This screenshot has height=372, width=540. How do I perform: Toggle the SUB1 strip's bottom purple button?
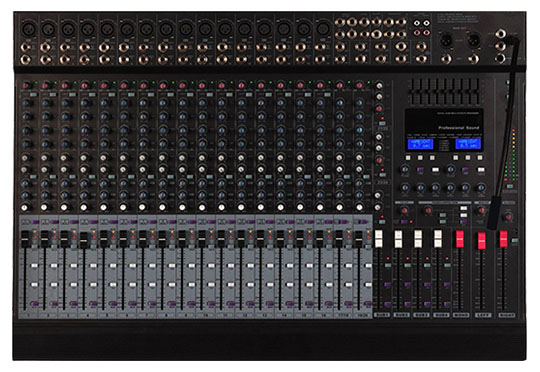coord(388,304)
